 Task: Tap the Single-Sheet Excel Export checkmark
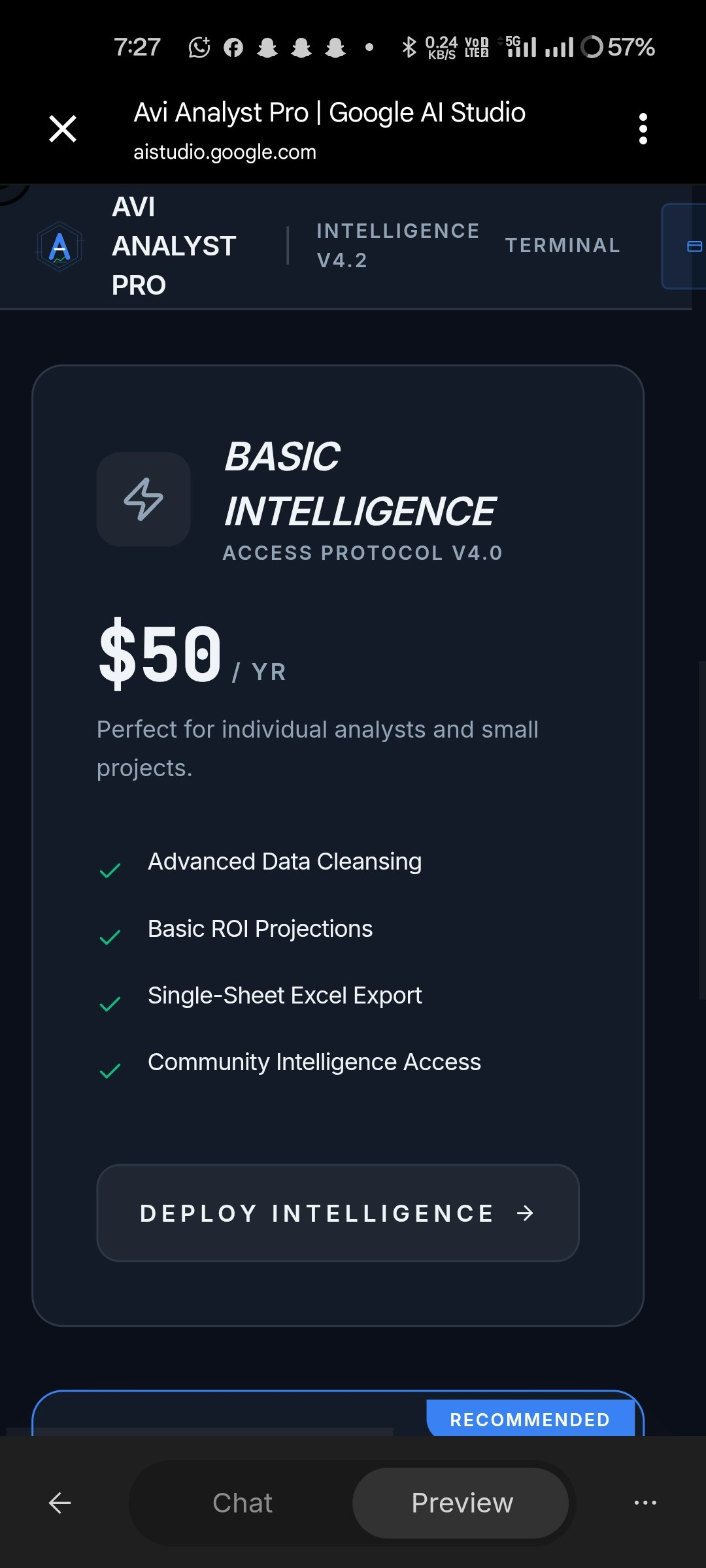point(110,1004)
